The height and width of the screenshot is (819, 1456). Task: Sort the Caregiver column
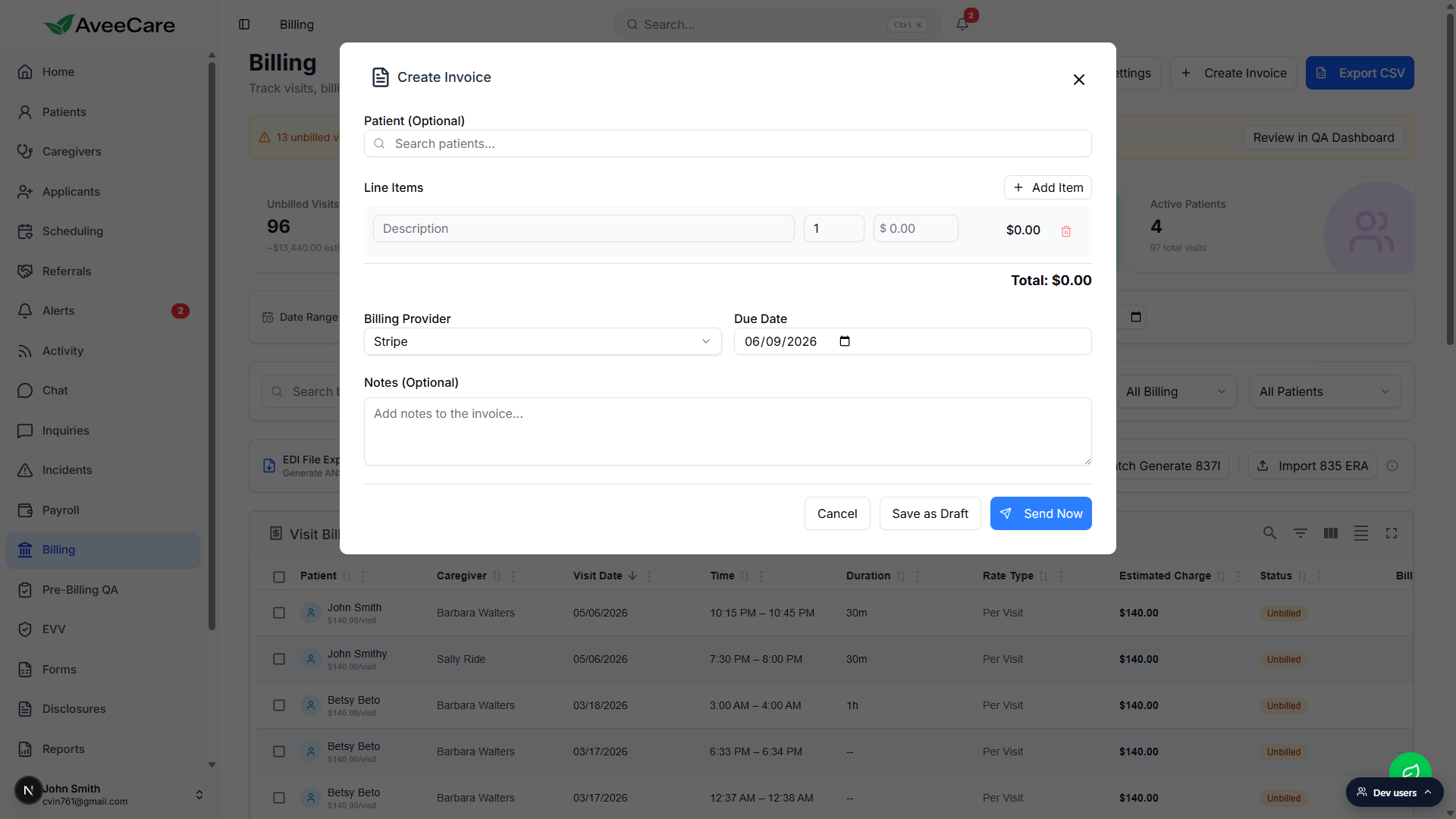(x=497, y=576)
